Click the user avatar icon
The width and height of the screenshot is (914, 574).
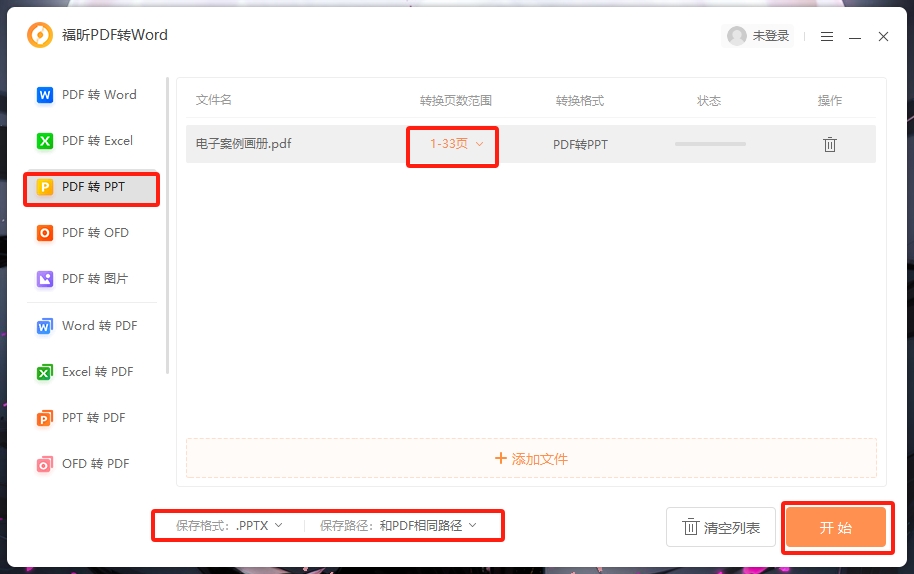[737, 36]
